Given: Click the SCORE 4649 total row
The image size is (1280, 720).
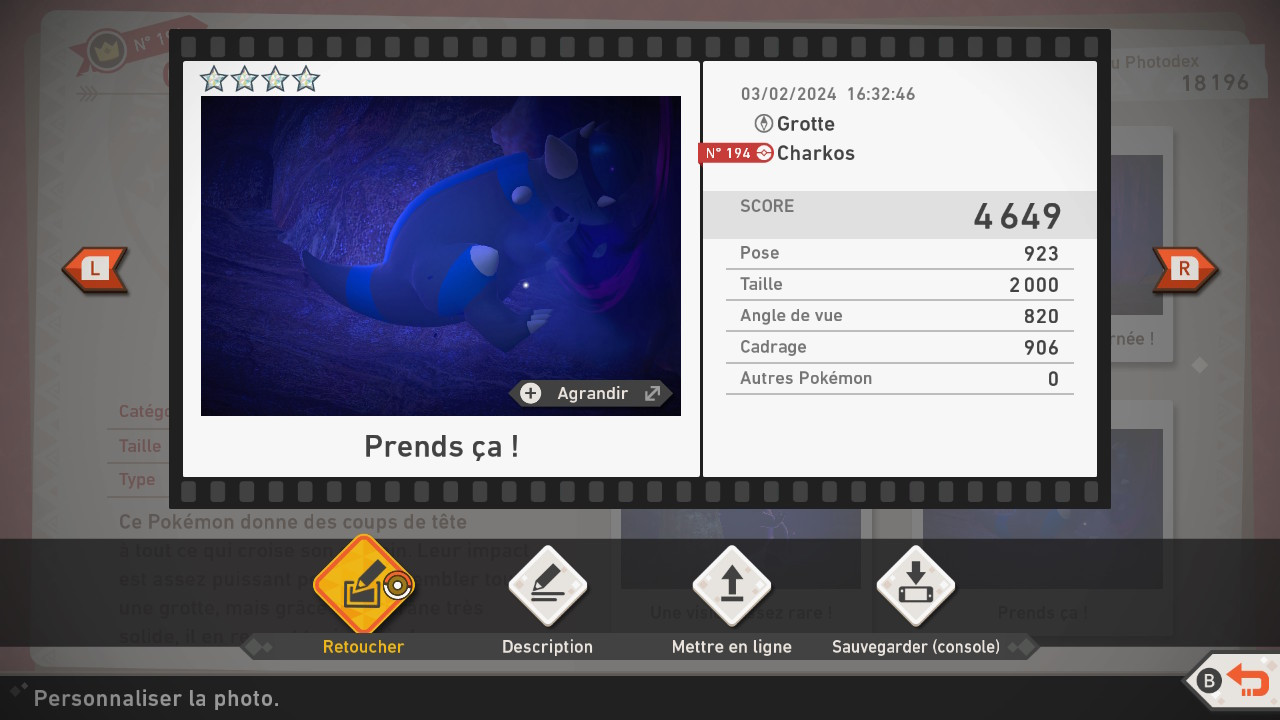Looking at the screenshot, I should pos(899,215).
